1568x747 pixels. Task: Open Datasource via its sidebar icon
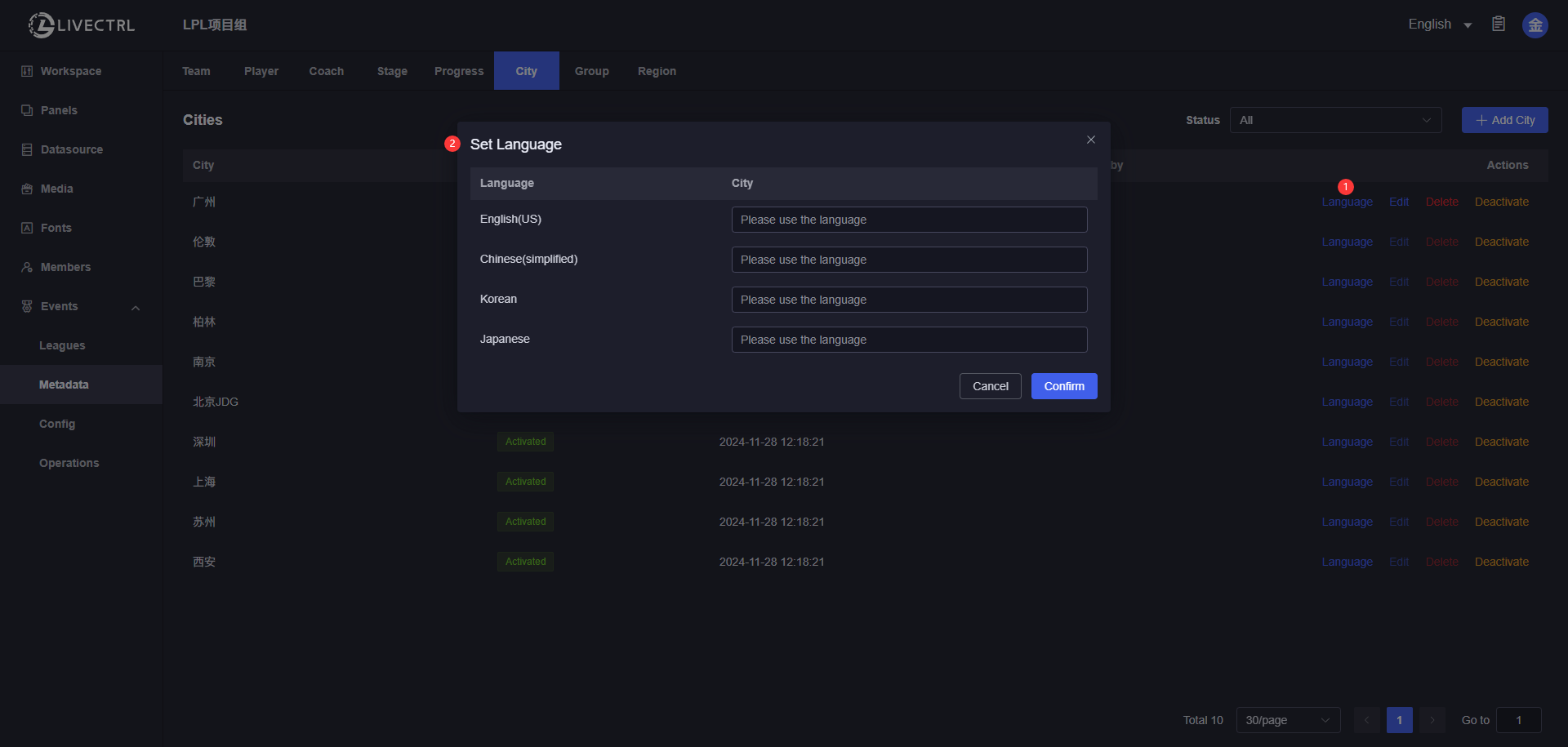pyautogui.click(x=27, y=149)
